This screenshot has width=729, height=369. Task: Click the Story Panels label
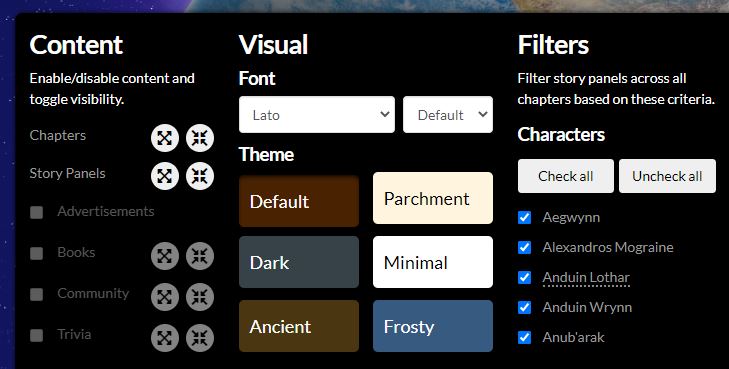click(67, 173)
